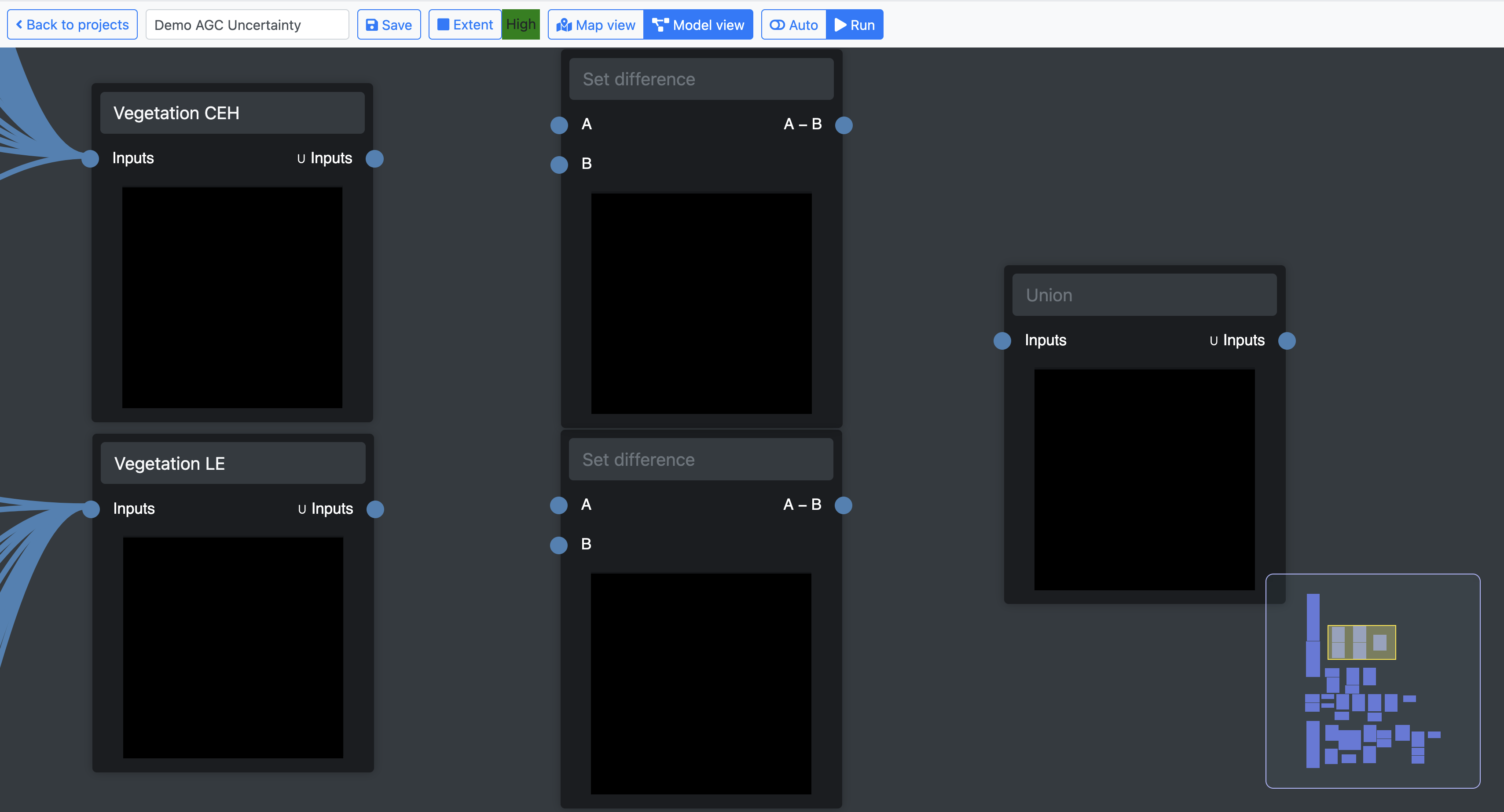Switch to Model view

[x=698, y=25]
